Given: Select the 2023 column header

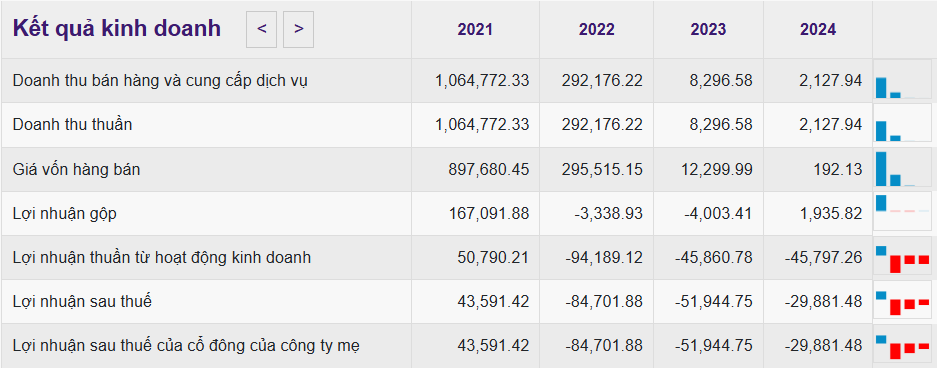Looking at the screenshot, I should point(708,29).
